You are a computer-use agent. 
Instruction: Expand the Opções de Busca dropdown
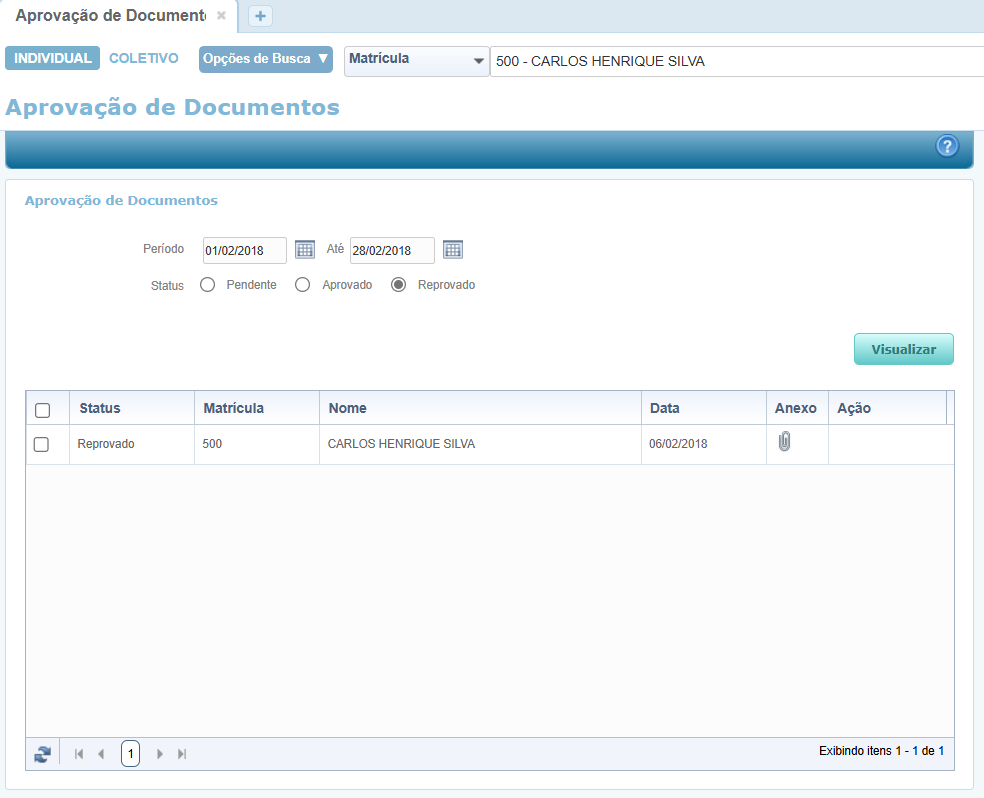pos(266,59)
